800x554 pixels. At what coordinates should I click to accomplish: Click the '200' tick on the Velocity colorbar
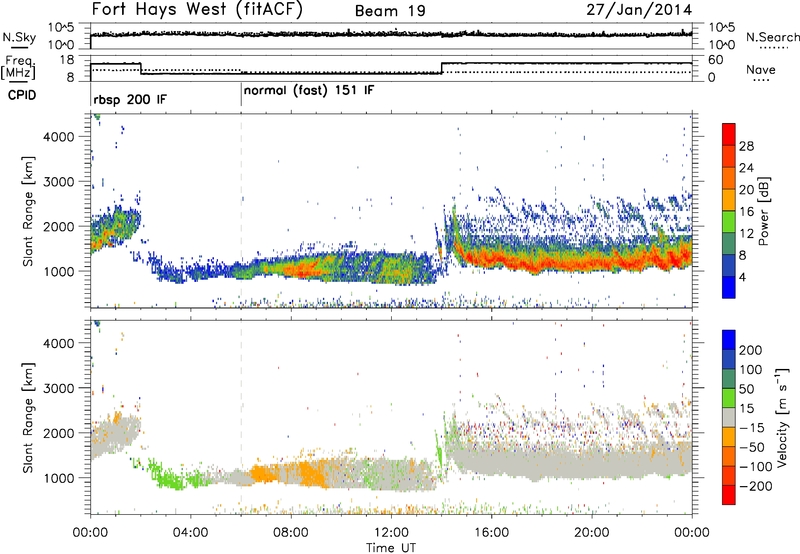[751, 350]
